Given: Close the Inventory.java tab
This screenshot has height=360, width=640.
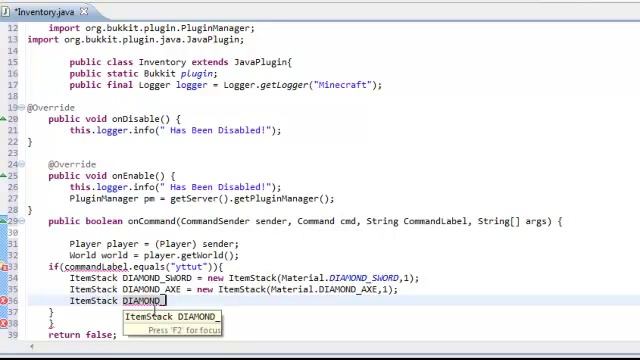Looking at the screenshot, I should click(84, 12).
